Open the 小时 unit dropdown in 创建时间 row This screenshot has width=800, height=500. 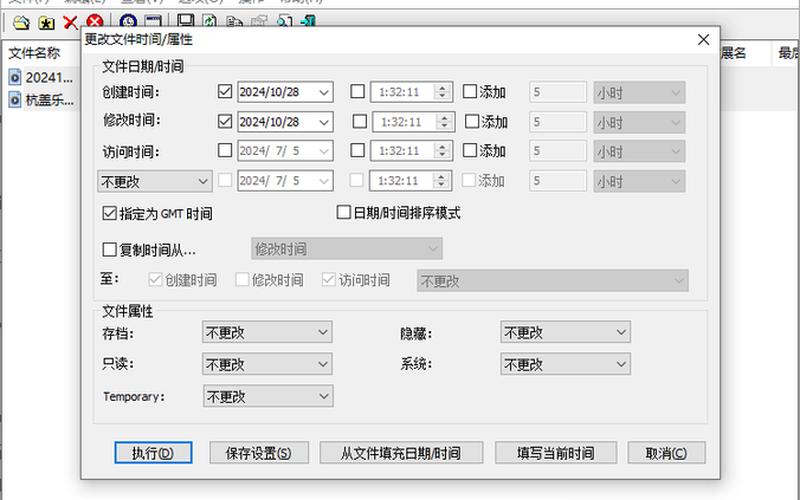[639, 93]
